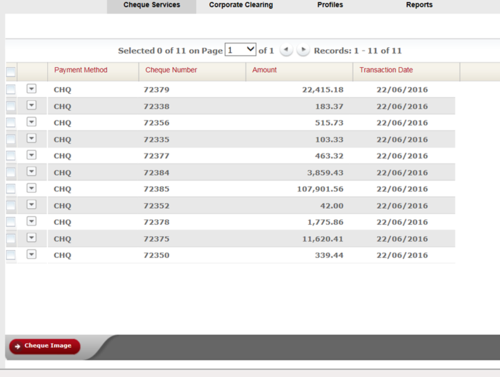Sort by Amount column header
Screen dimensions: 500x377
pyautogui.click(x=264, y=70)
